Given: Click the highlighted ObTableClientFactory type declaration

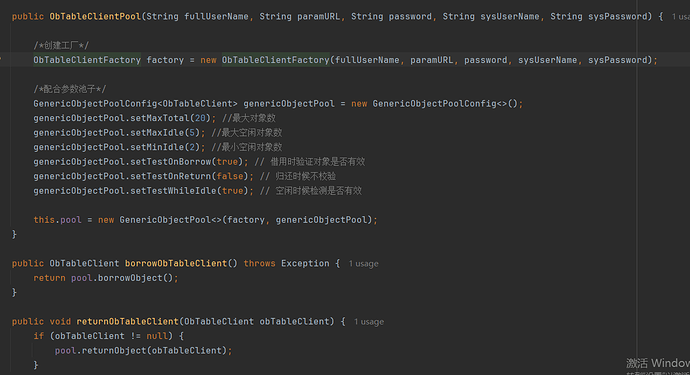Looking at the screenshot, I should coord(87,60).
